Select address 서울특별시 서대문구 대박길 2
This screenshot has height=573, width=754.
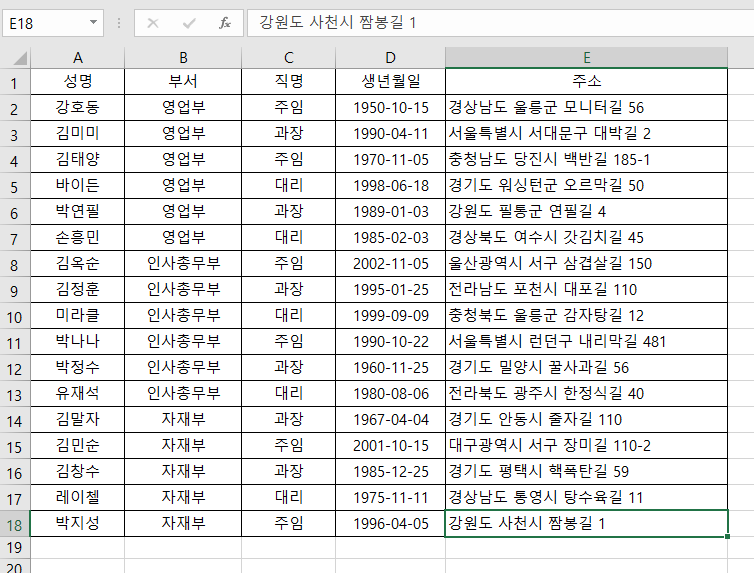586,133
